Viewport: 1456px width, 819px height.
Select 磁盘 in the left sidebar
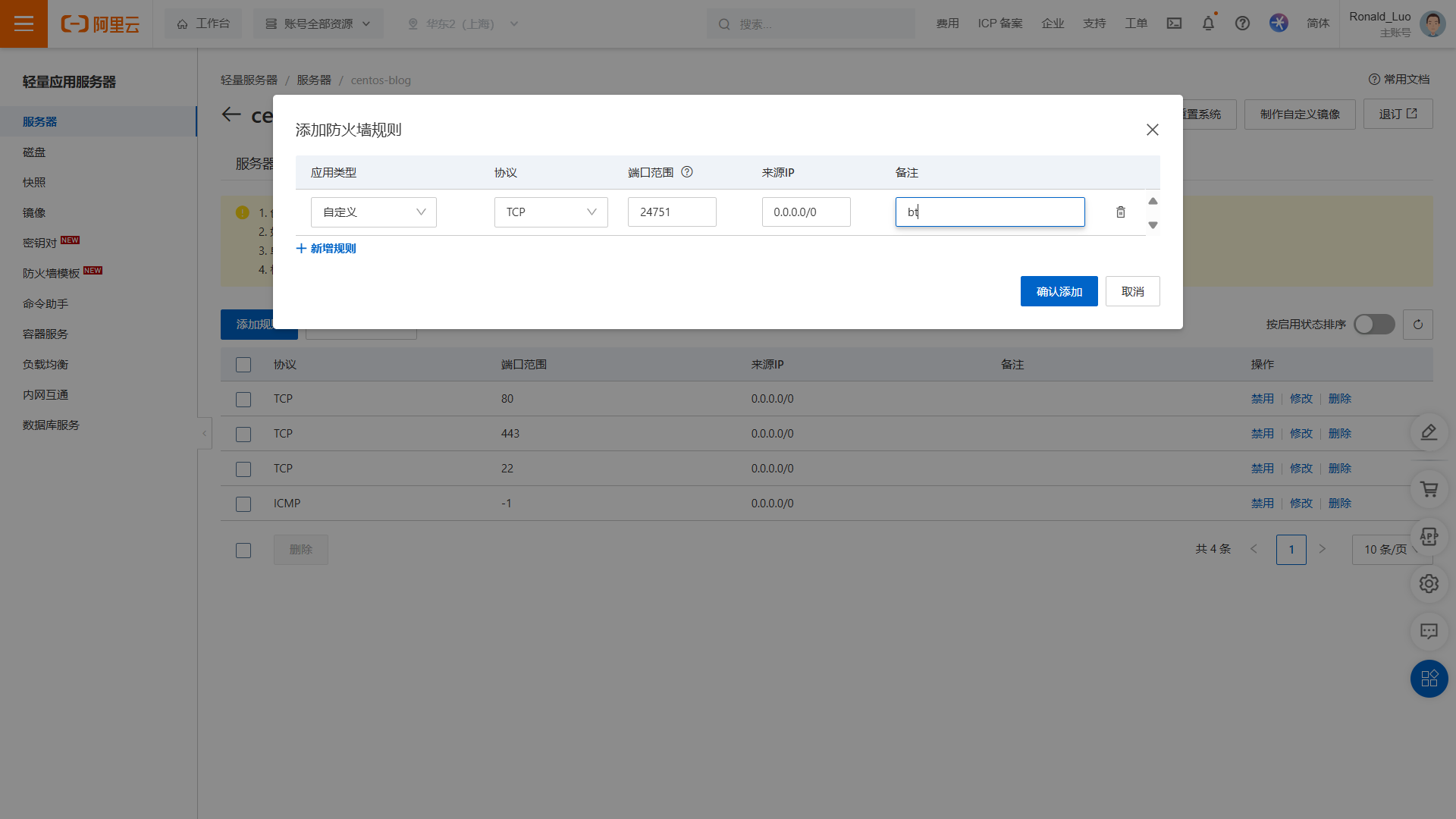click(34, 152)
